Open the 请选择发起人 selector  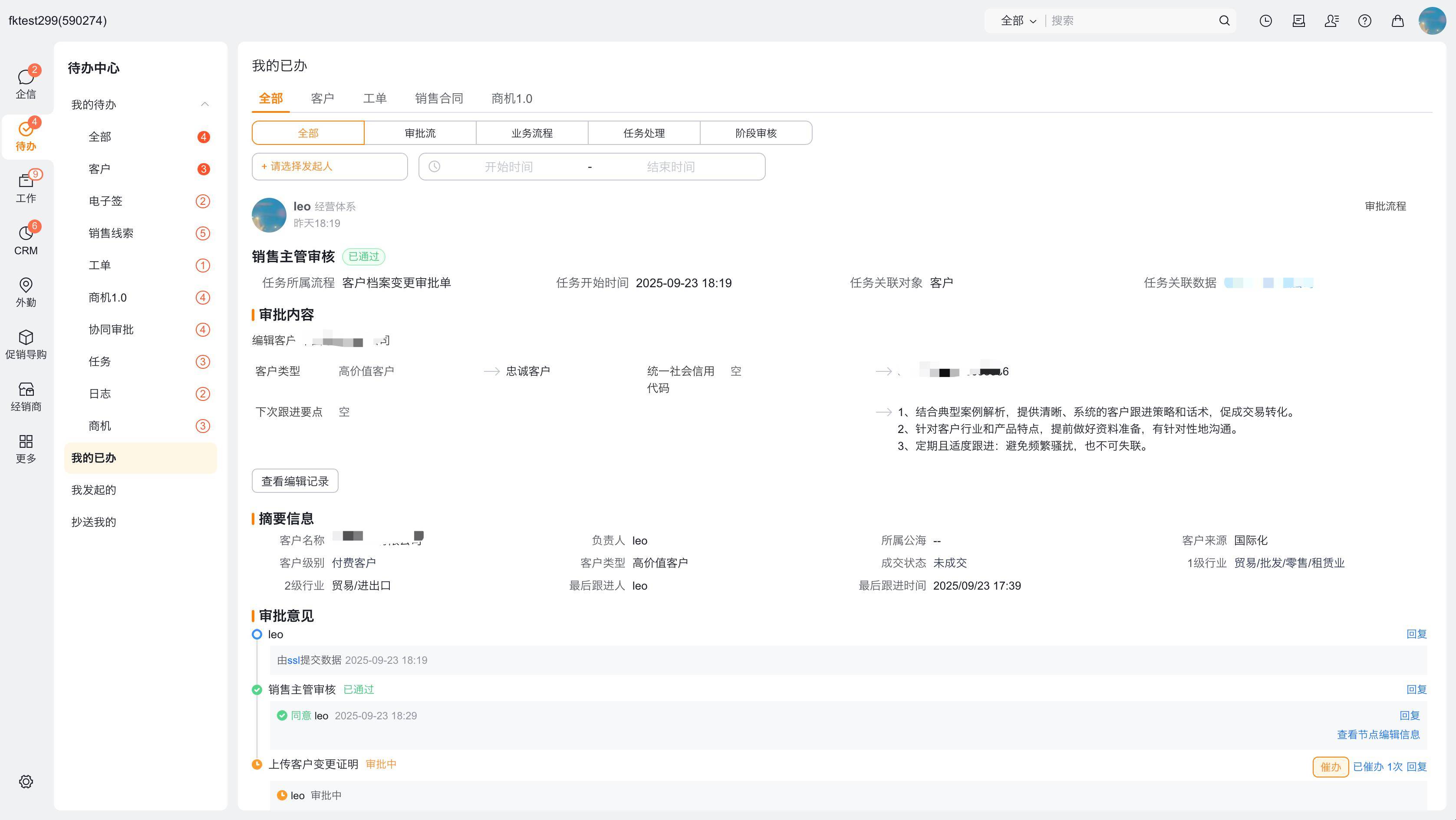[329, 167]
